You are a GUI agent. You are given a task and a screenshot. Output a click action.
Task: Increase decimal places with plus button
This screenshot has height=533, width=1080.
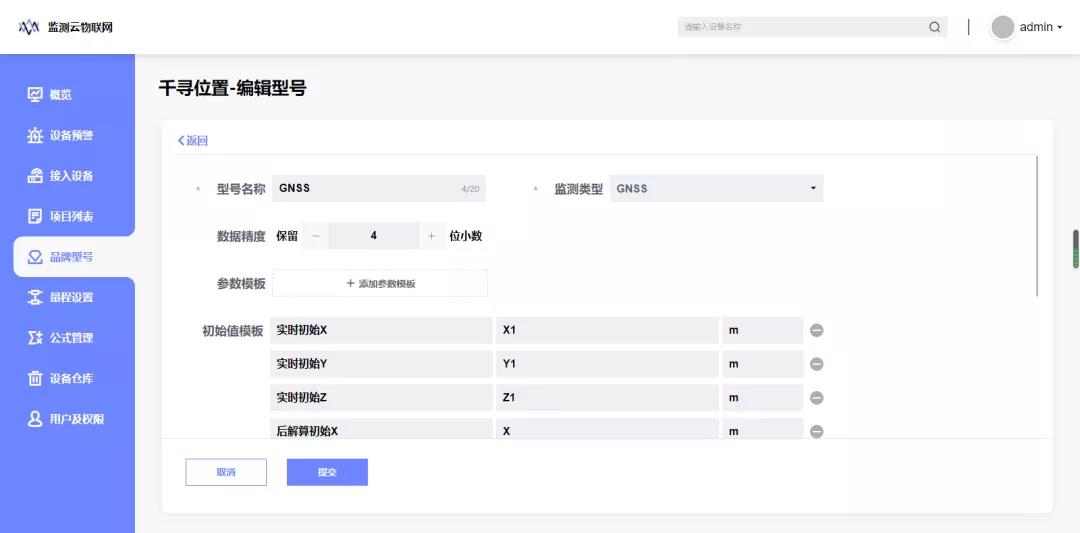(x=432, y=236)
